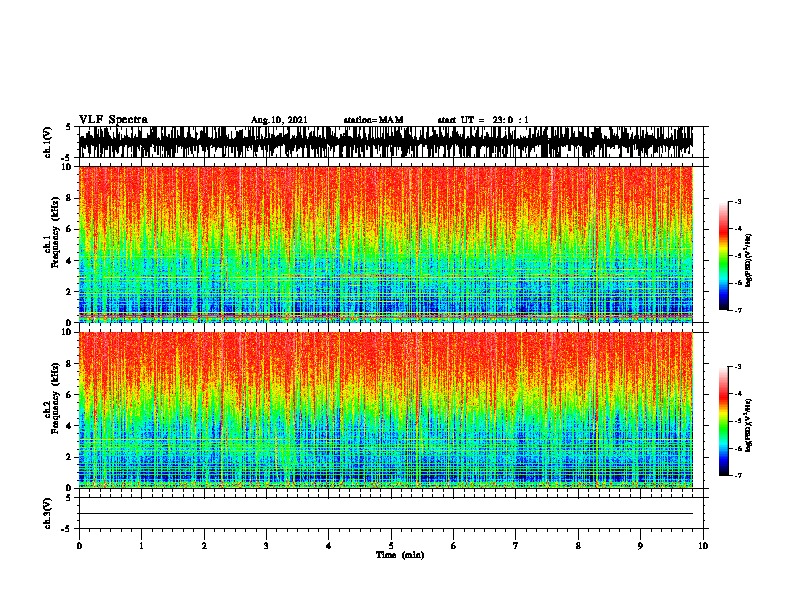Click the ch.1 color scale bar
Viewport: 792px width, 612px height.
tap(723, 256)
